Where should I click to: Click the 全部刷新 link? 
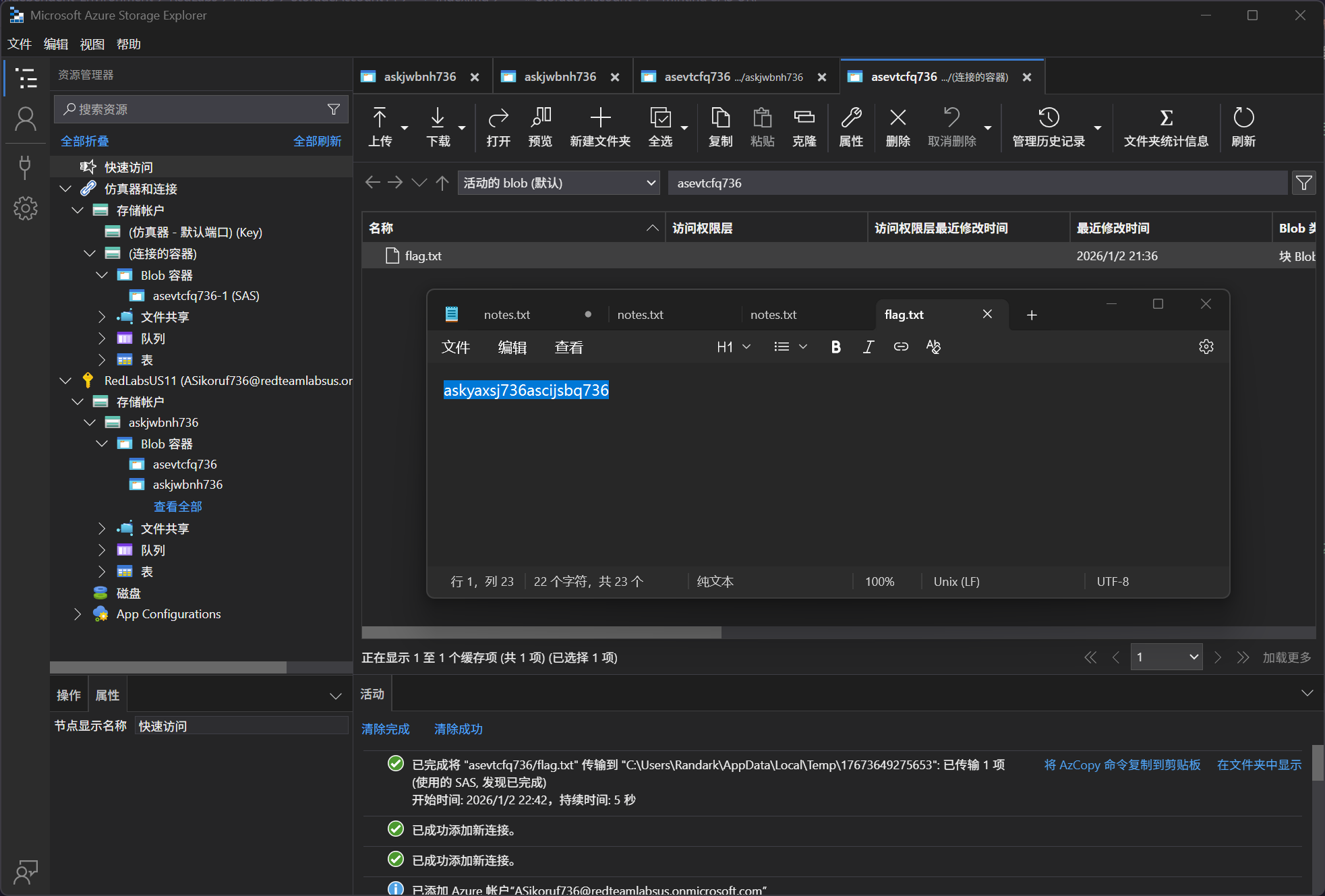pyautogui.click(x=317, y=141)
